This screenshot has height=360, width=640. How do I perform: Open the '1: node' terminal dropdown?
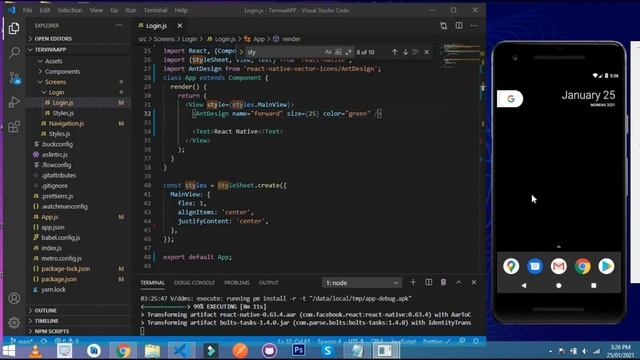point(362,283)
